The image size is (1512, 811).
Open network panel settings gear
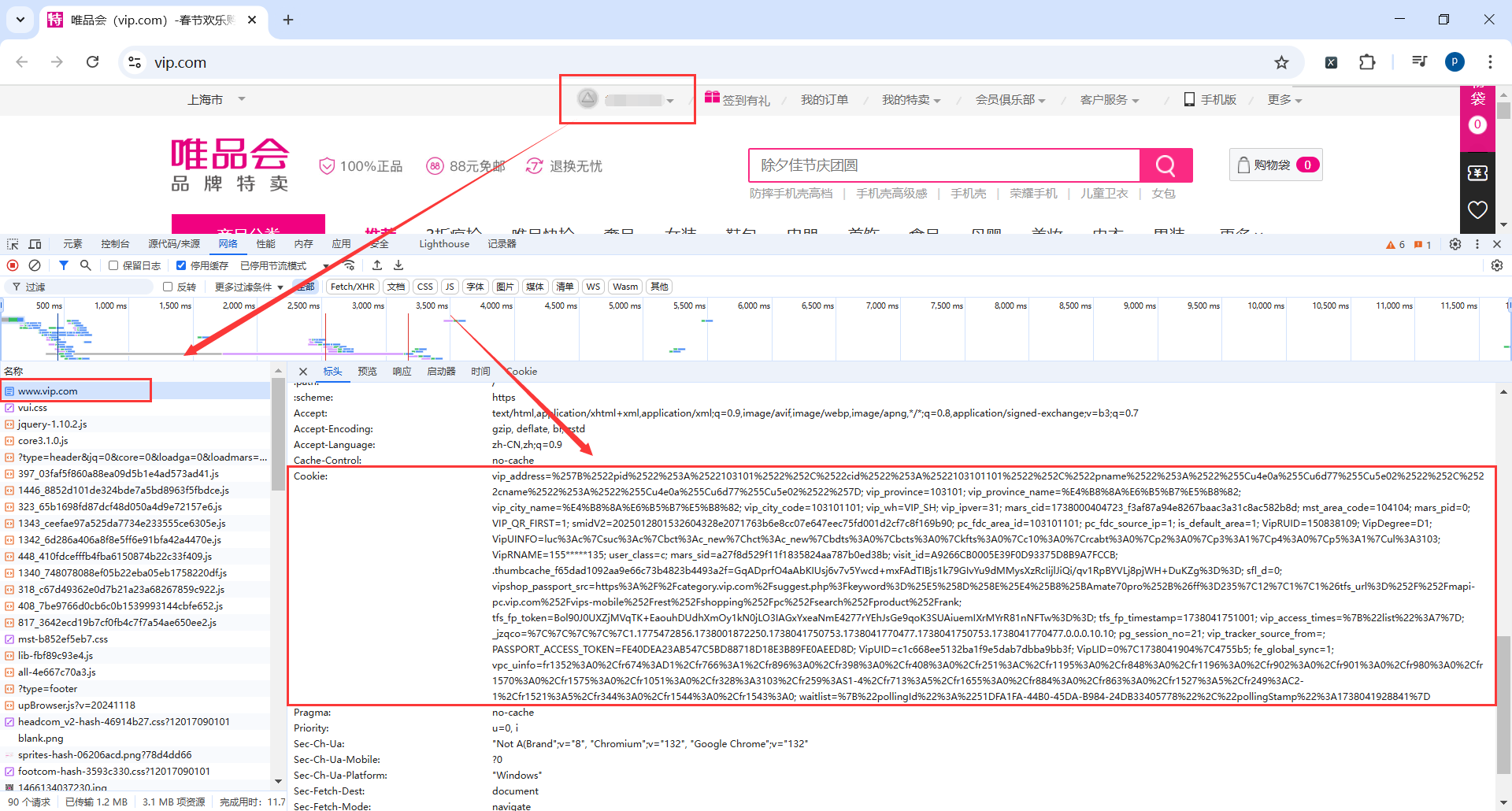click(1497, 265)
